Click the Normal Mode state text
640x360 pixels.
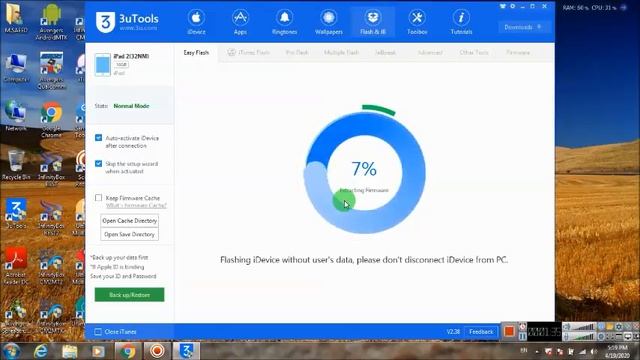tap(131, 106)
